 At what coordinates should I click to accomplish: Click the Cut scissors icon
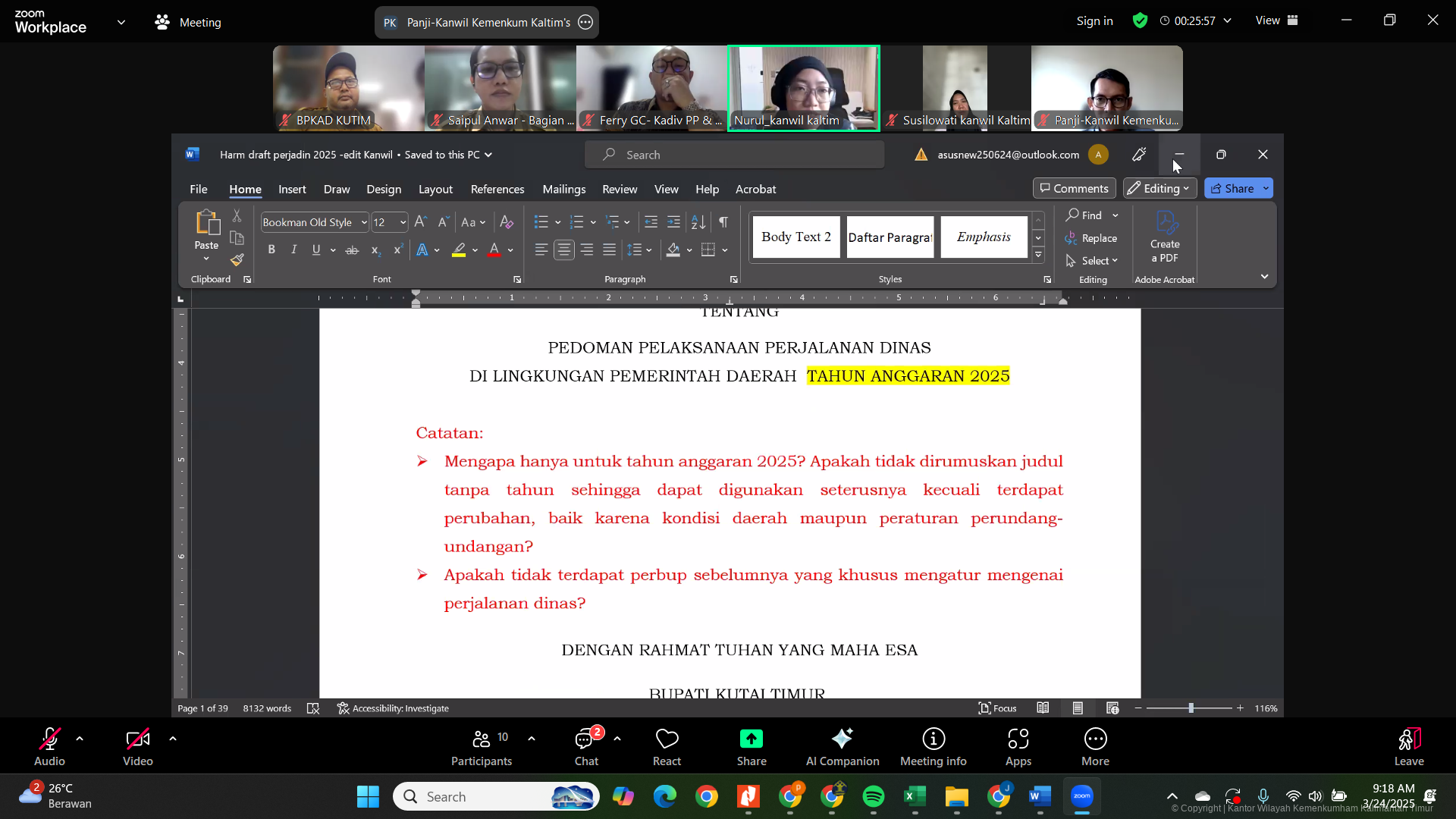237,216
